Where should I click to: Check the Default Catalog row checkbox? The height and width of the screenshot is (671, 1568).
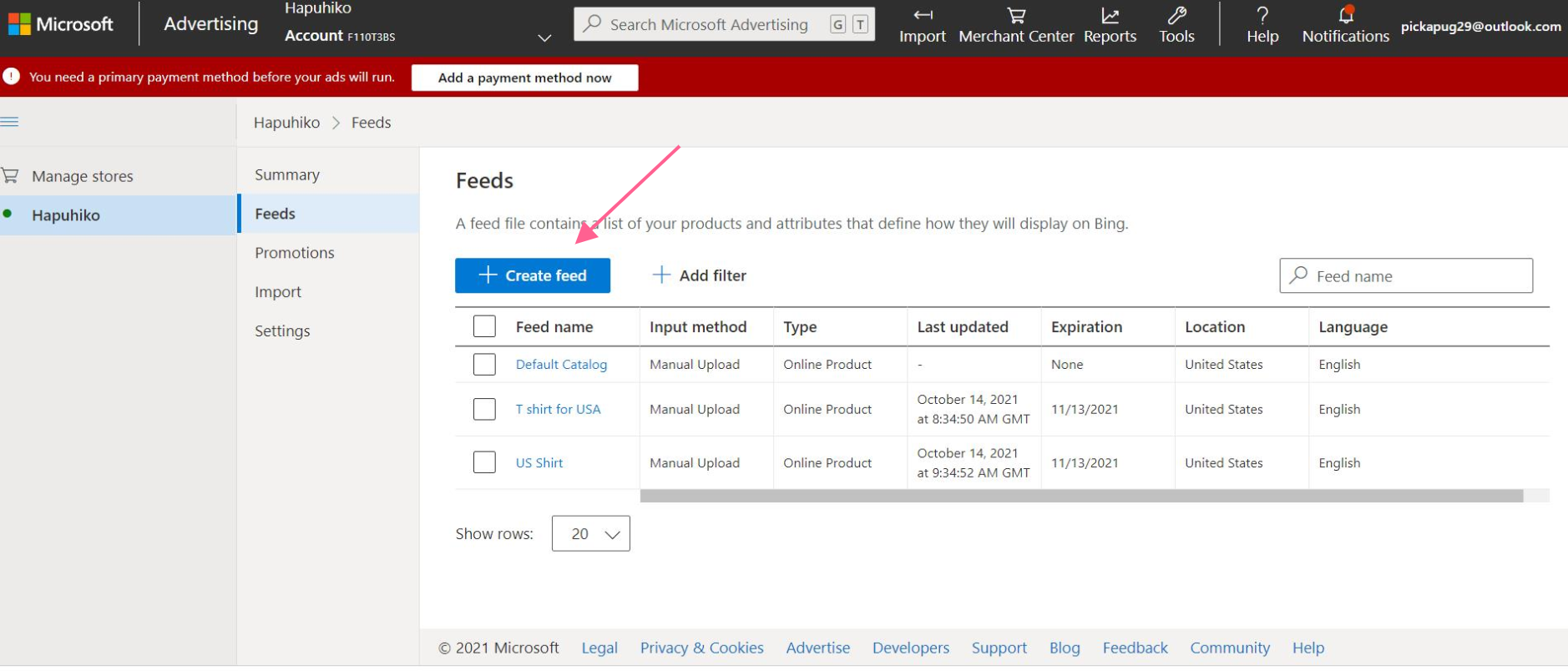(x=484, y=365)
